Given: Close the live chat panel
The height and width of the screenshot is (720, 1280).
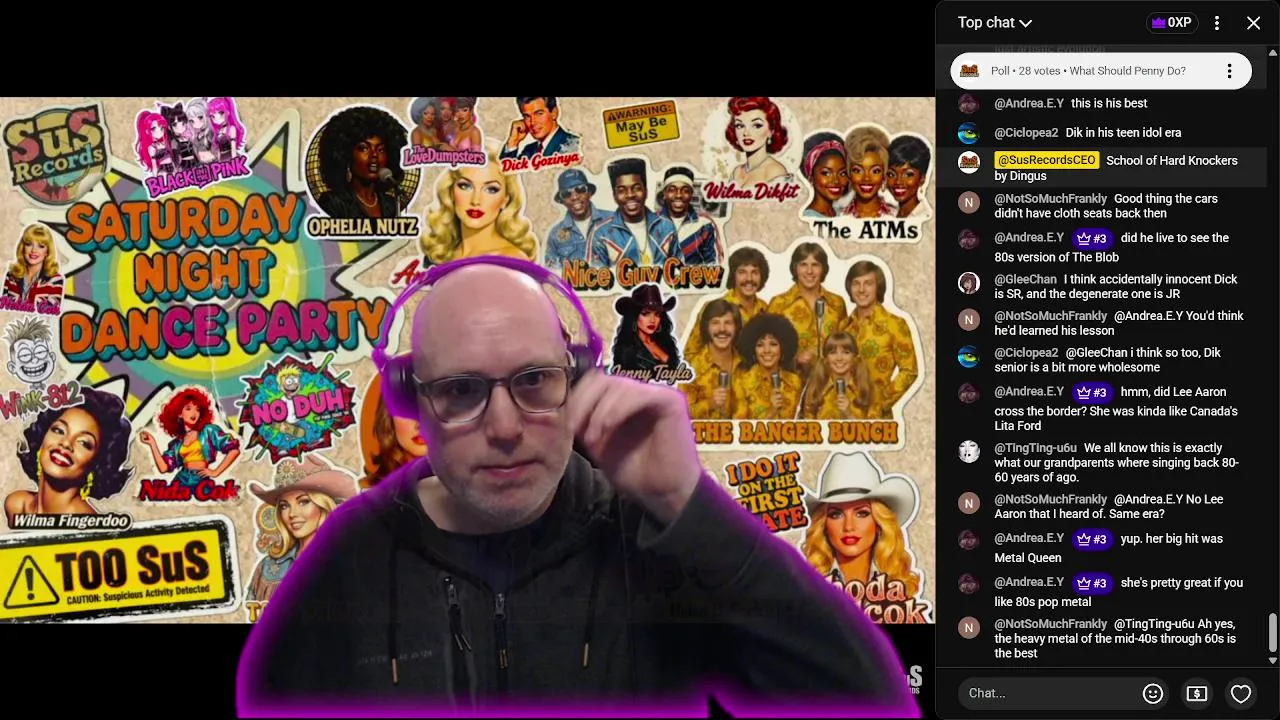Looking at the screenshot, I should click(1253, 22).
